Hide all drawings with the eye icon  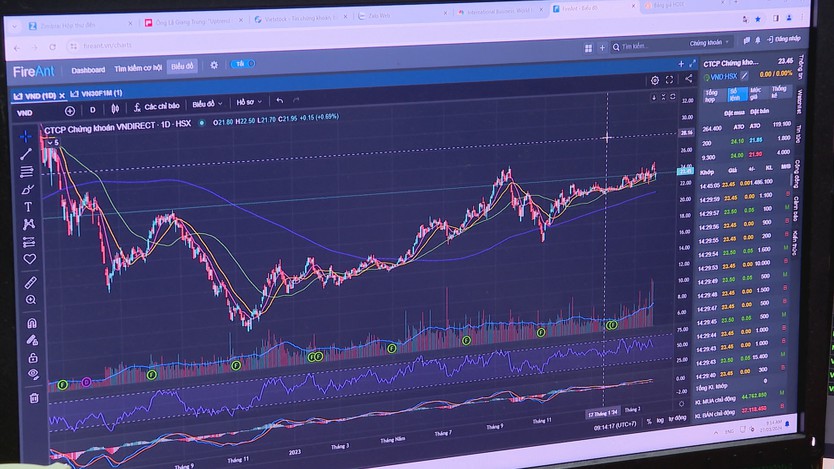(33, 374)
